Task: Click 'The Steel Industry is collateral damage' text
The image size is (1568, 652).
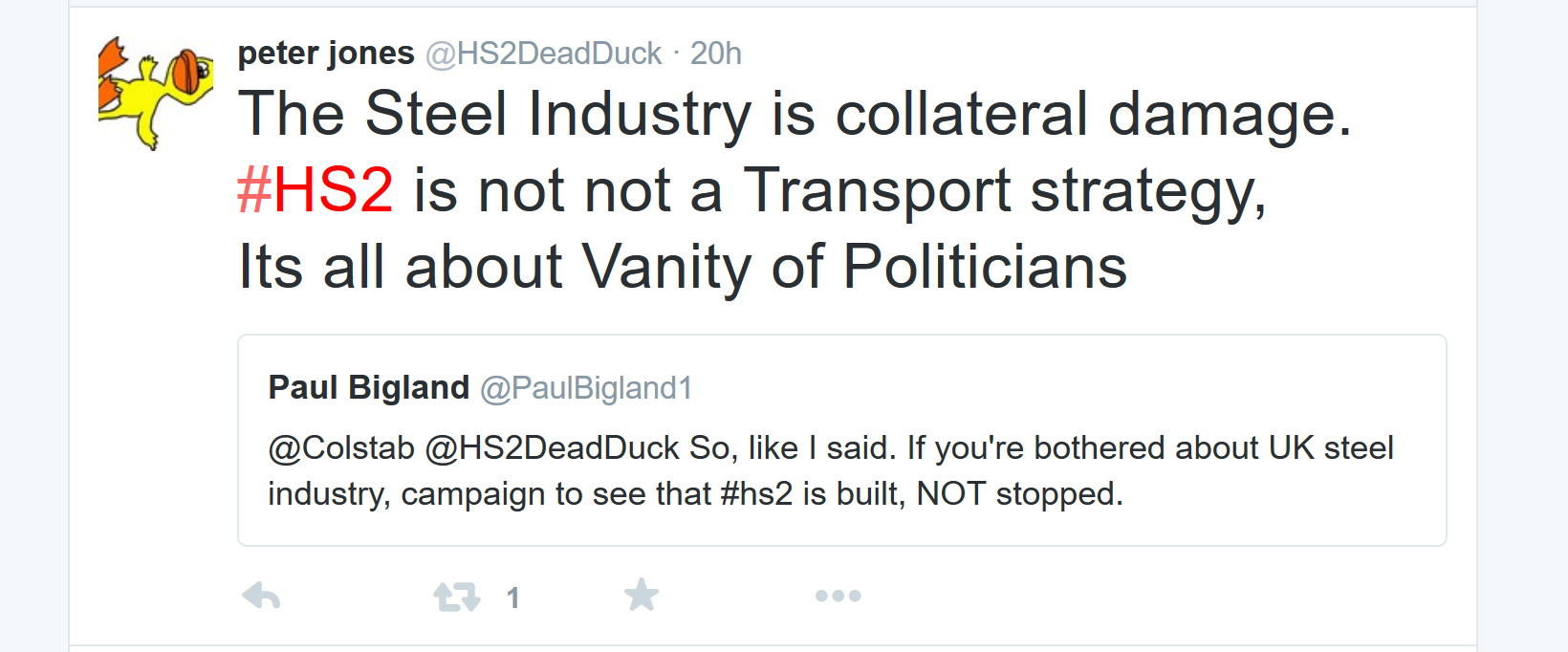Action: (794, 114)
